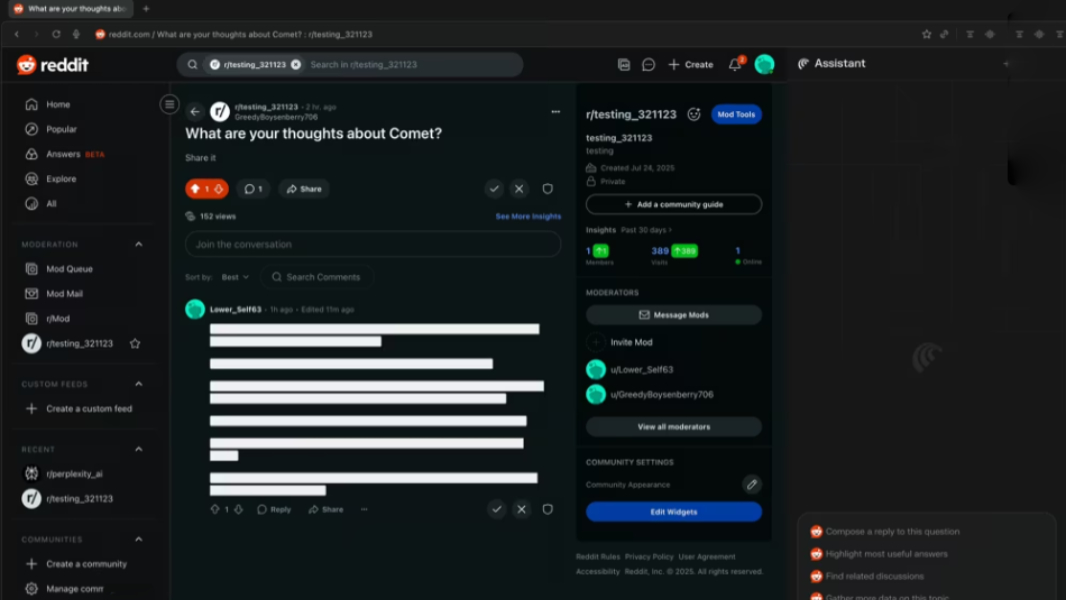Open comment mod shield actions

coord(547,509)
